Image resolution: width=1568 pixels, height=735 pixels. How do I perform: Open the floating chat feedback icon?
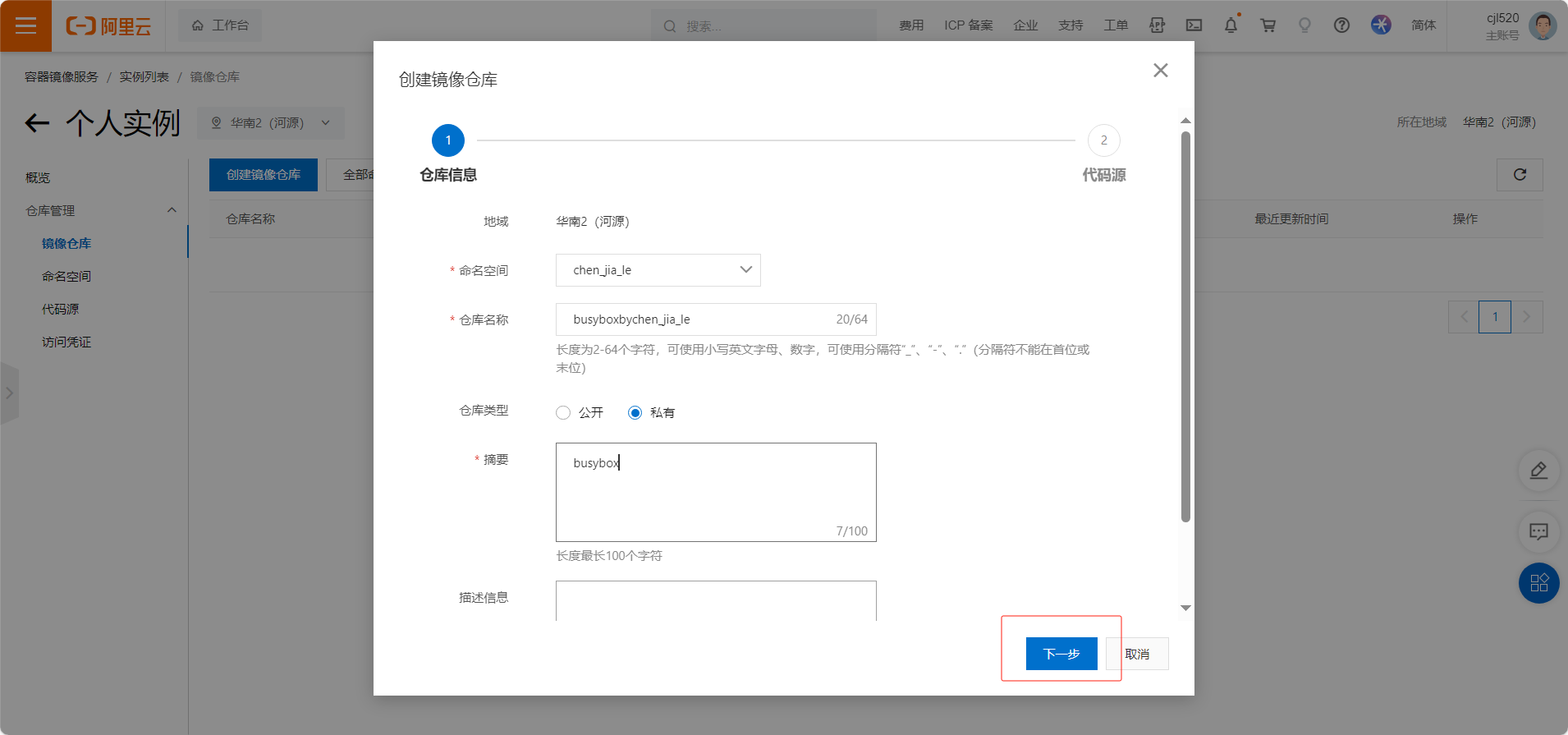pyautogui.click(x=1538, y=531)
